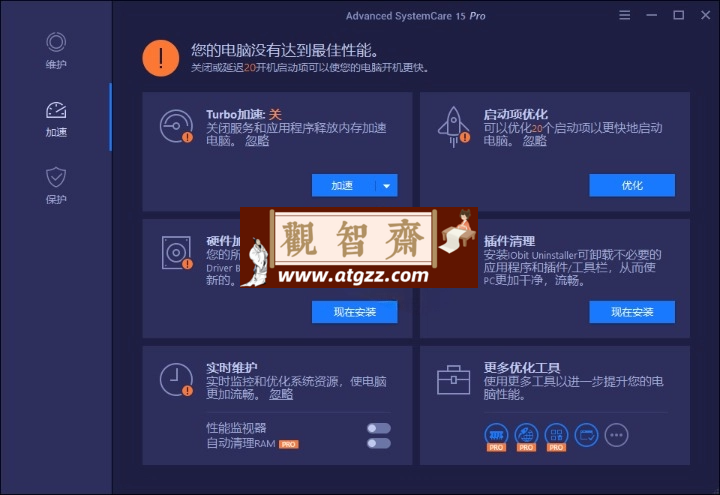Click the PRO badge beside 自动清理RAM

(289, 444)
